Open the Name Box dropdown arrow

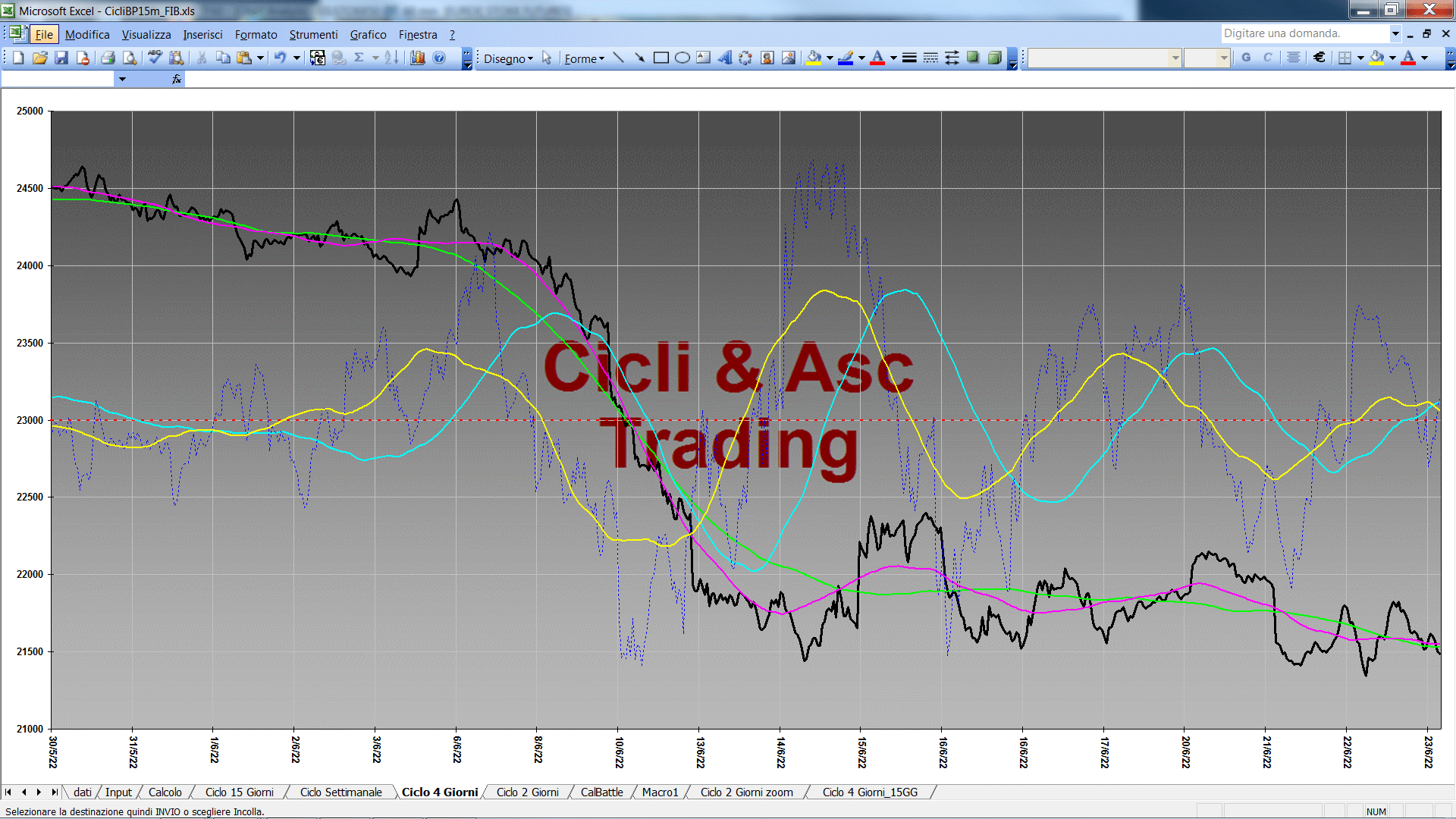point(122,79)
